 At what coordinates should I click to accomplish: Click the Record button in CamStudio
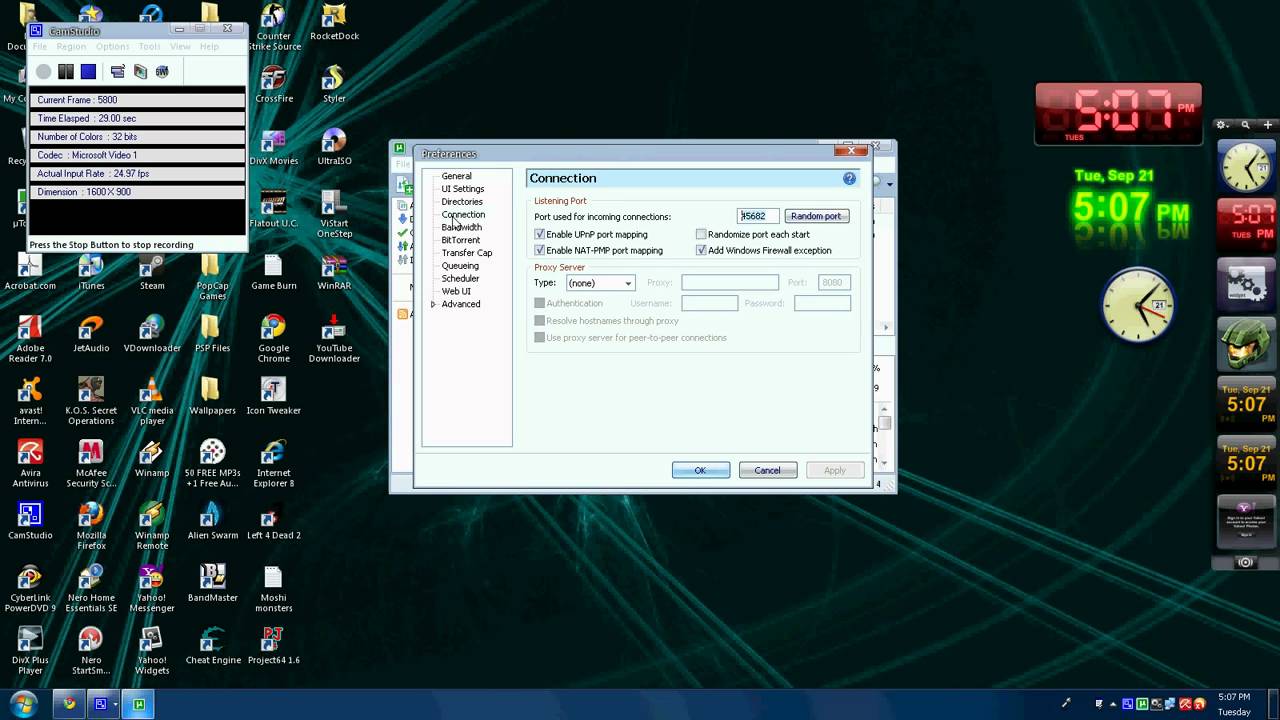[x=43, y=72]
